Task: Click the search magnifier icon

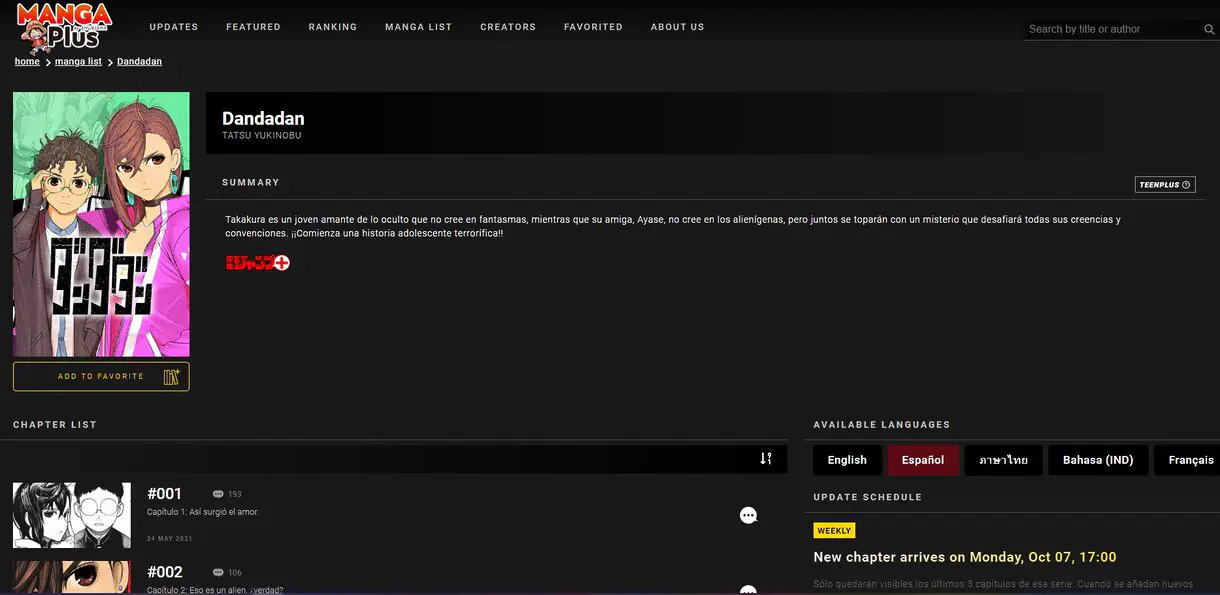Action: [1209, 30]
